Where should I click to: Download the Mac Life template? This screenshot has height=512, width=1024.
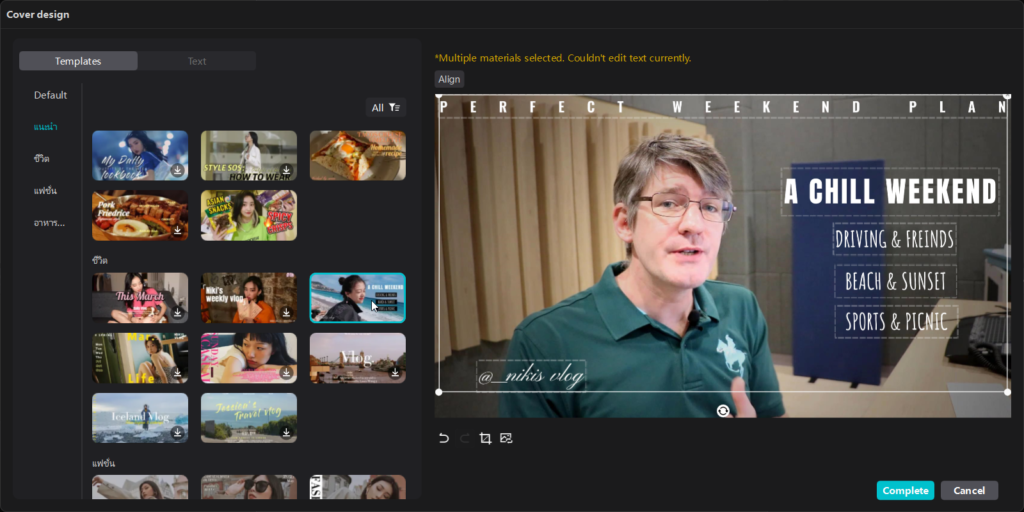click(177, 372)
